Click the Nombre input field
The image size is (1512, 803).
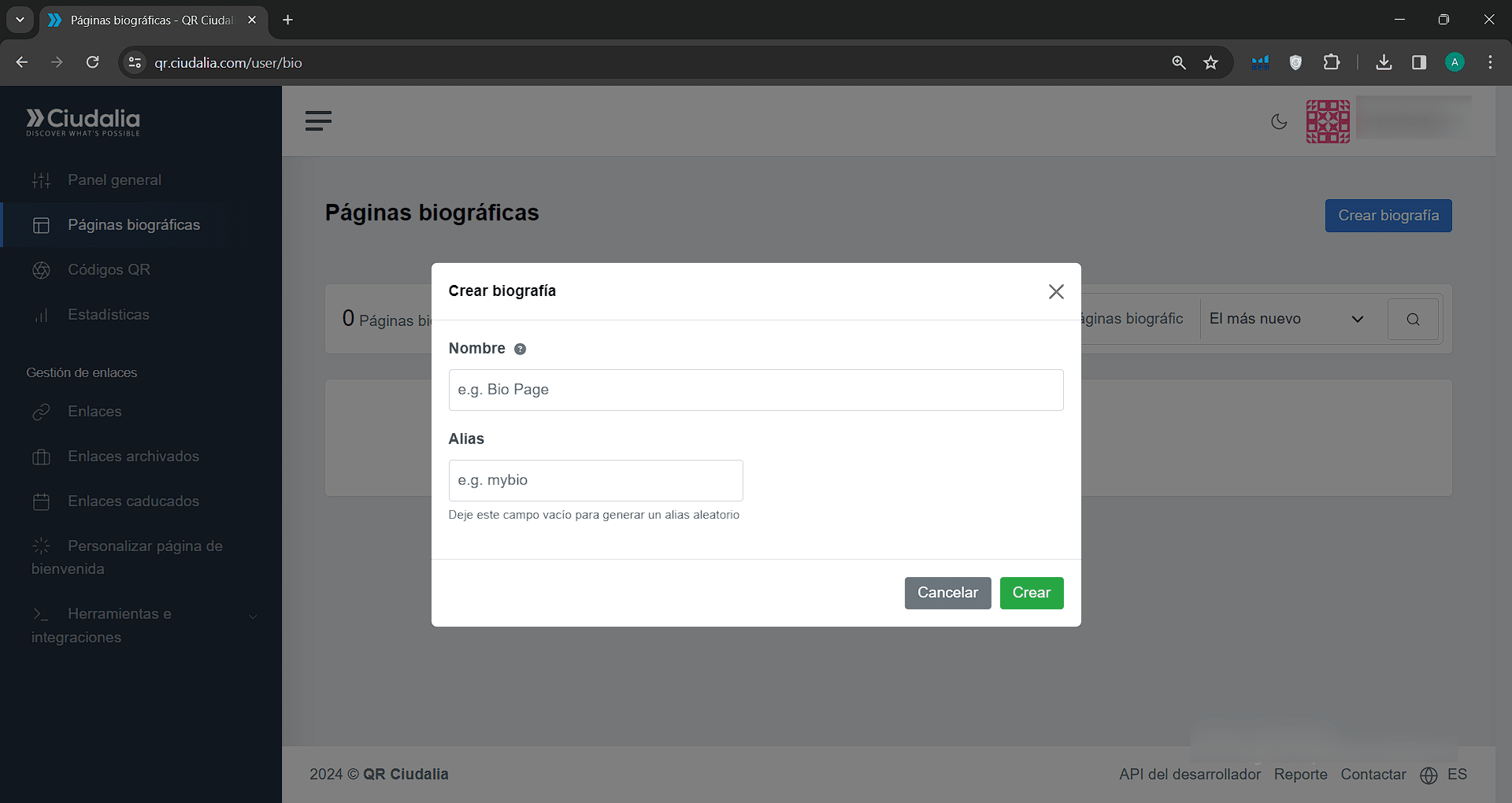pyautogui.click(x=755, y=390)
